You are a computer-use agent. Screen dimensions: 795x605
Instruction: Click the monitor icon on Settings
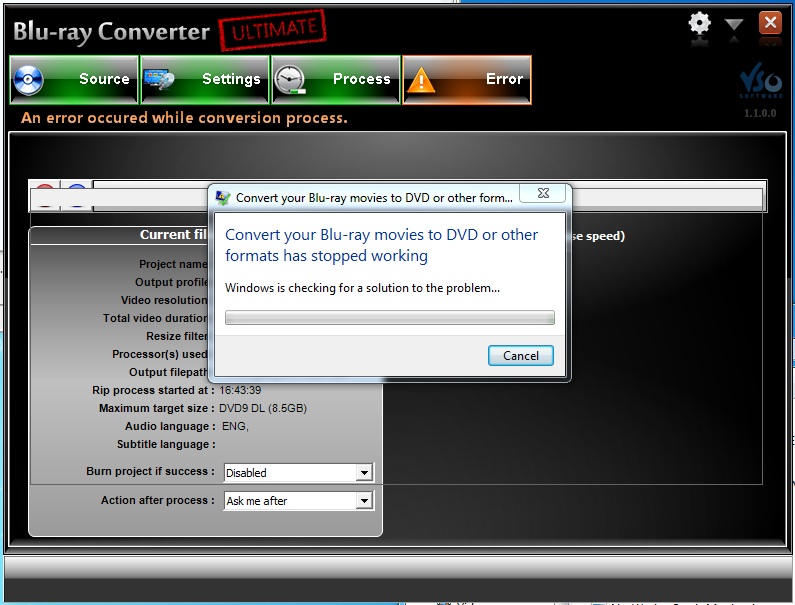(x=159, y=80)
